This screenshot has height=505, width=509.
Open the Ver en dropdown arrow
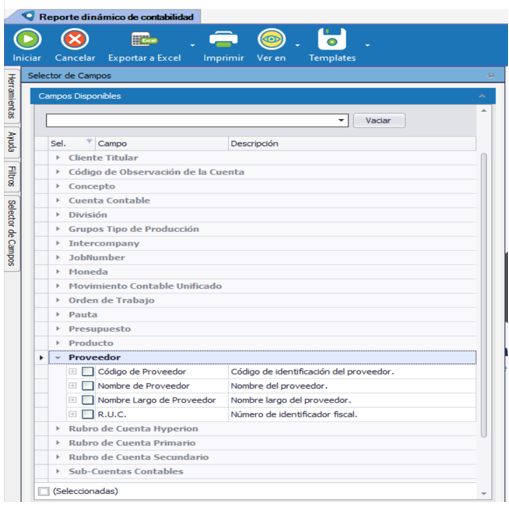tap(297, 45)
